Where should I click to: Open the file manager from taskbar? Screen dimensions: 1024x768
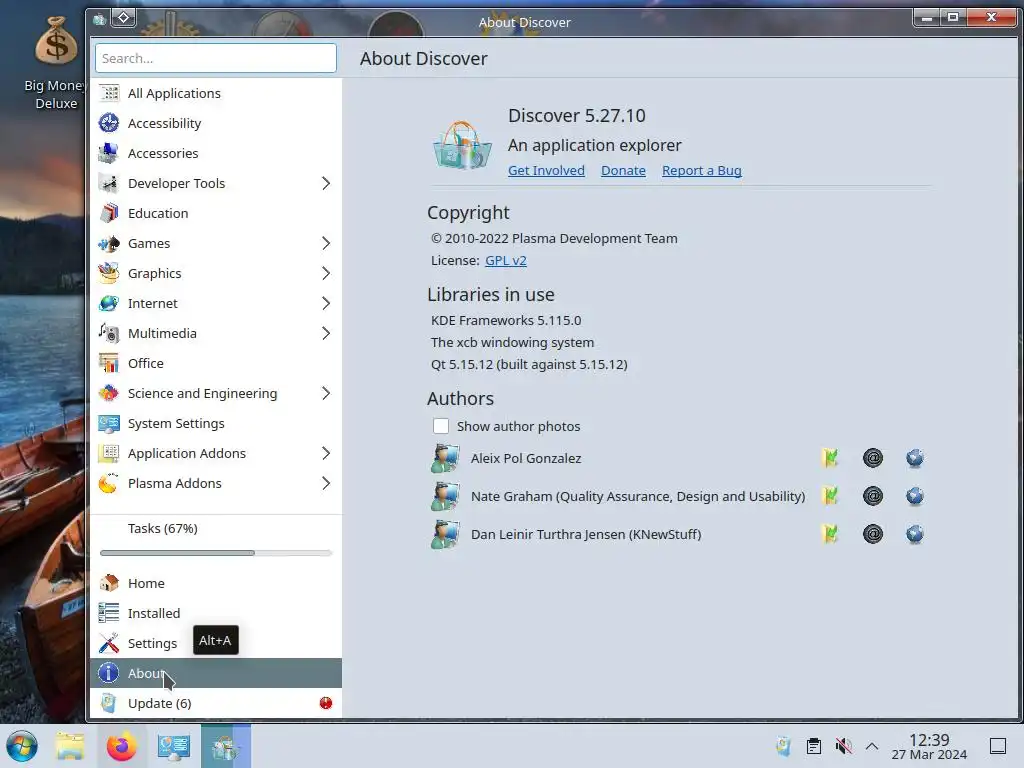[x=70, y=746]
